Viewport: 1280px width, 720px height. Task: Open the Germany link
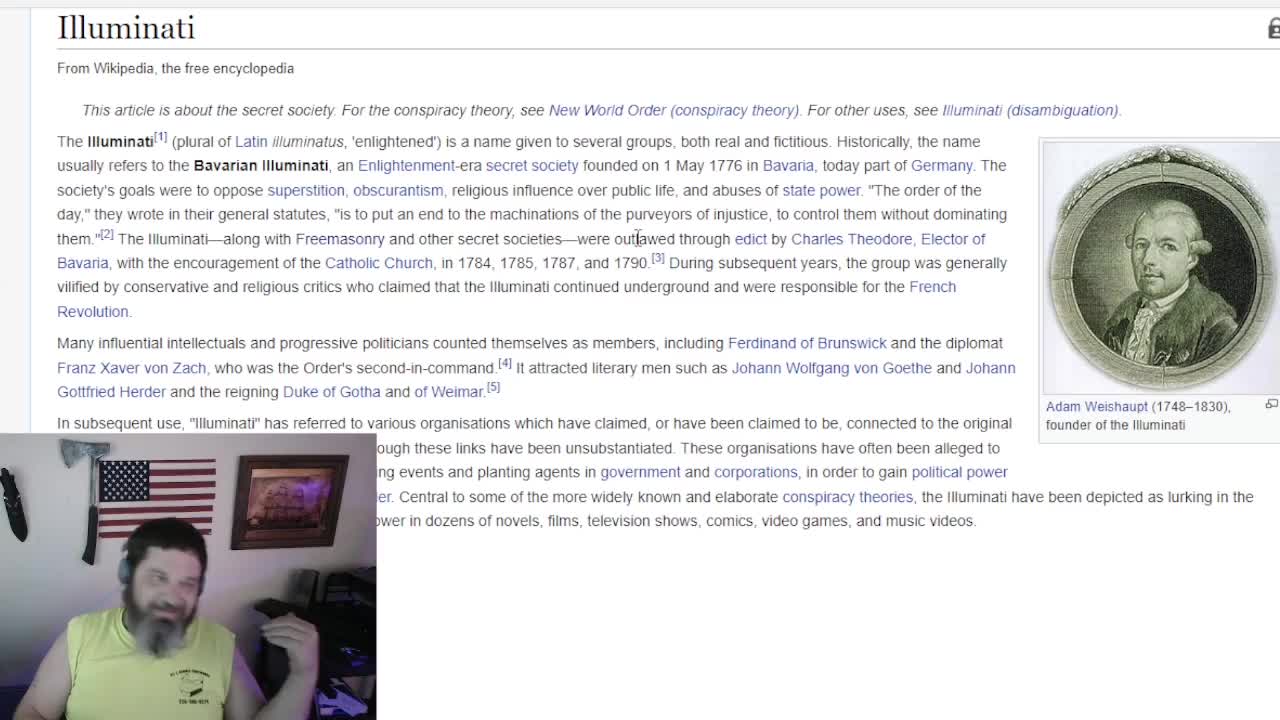(941, 166)
